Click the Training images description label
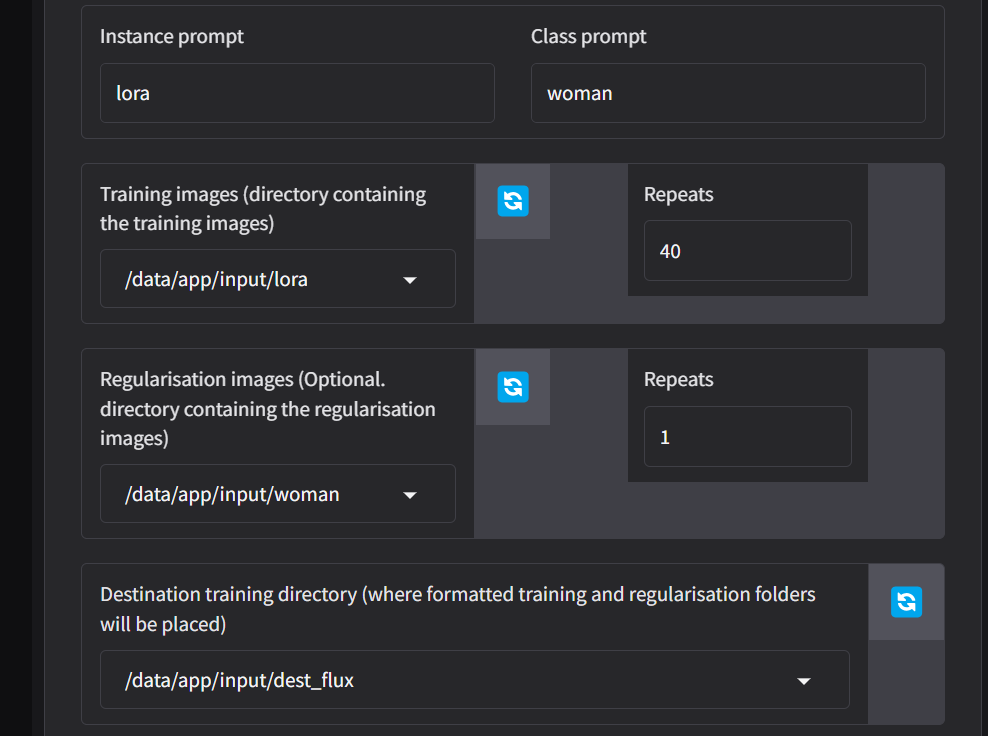Screen dimensions: 988x736 coord(263,208)
